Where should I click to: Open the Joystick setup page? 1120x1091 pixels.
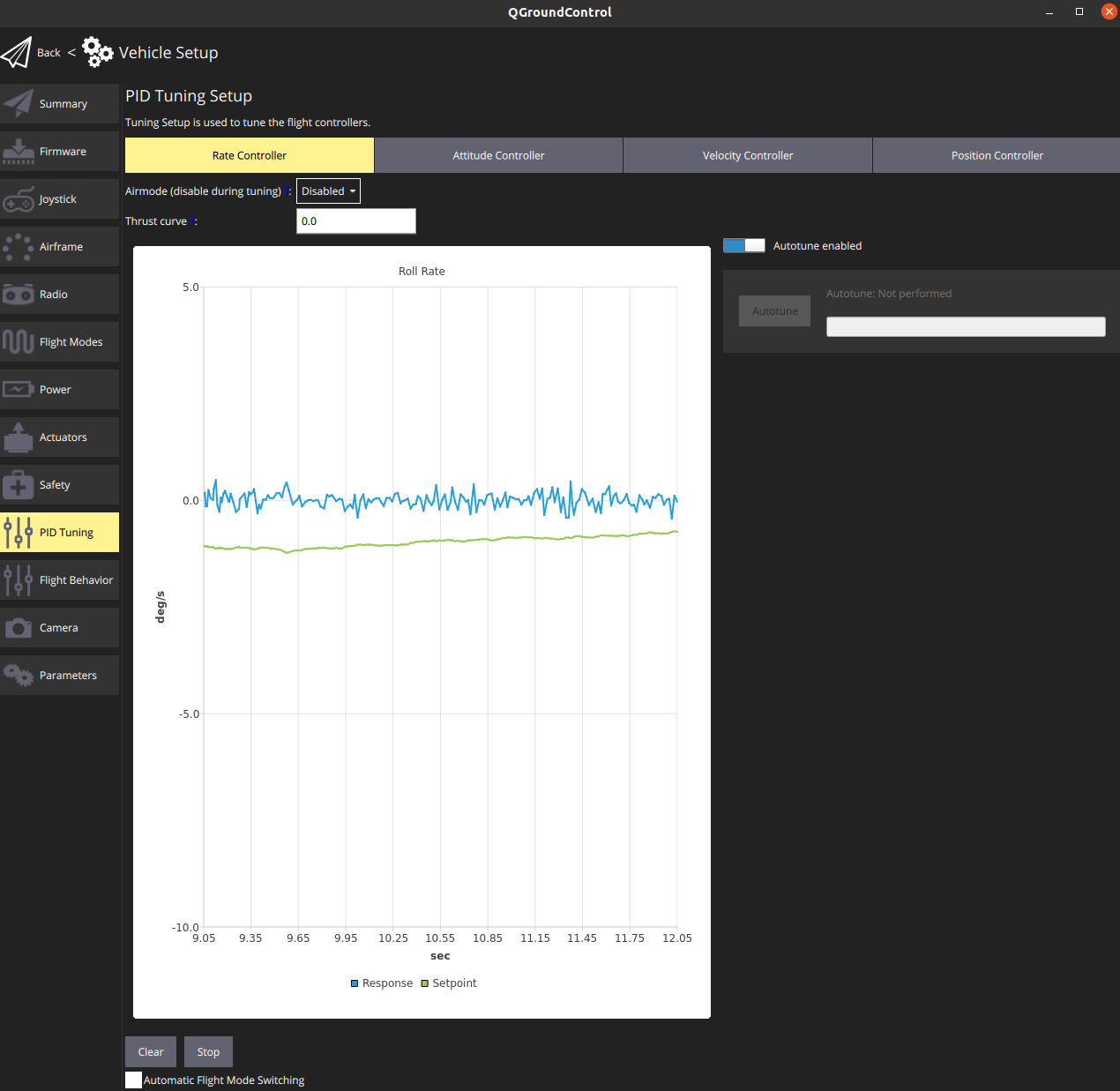click(x=59, y=198)
